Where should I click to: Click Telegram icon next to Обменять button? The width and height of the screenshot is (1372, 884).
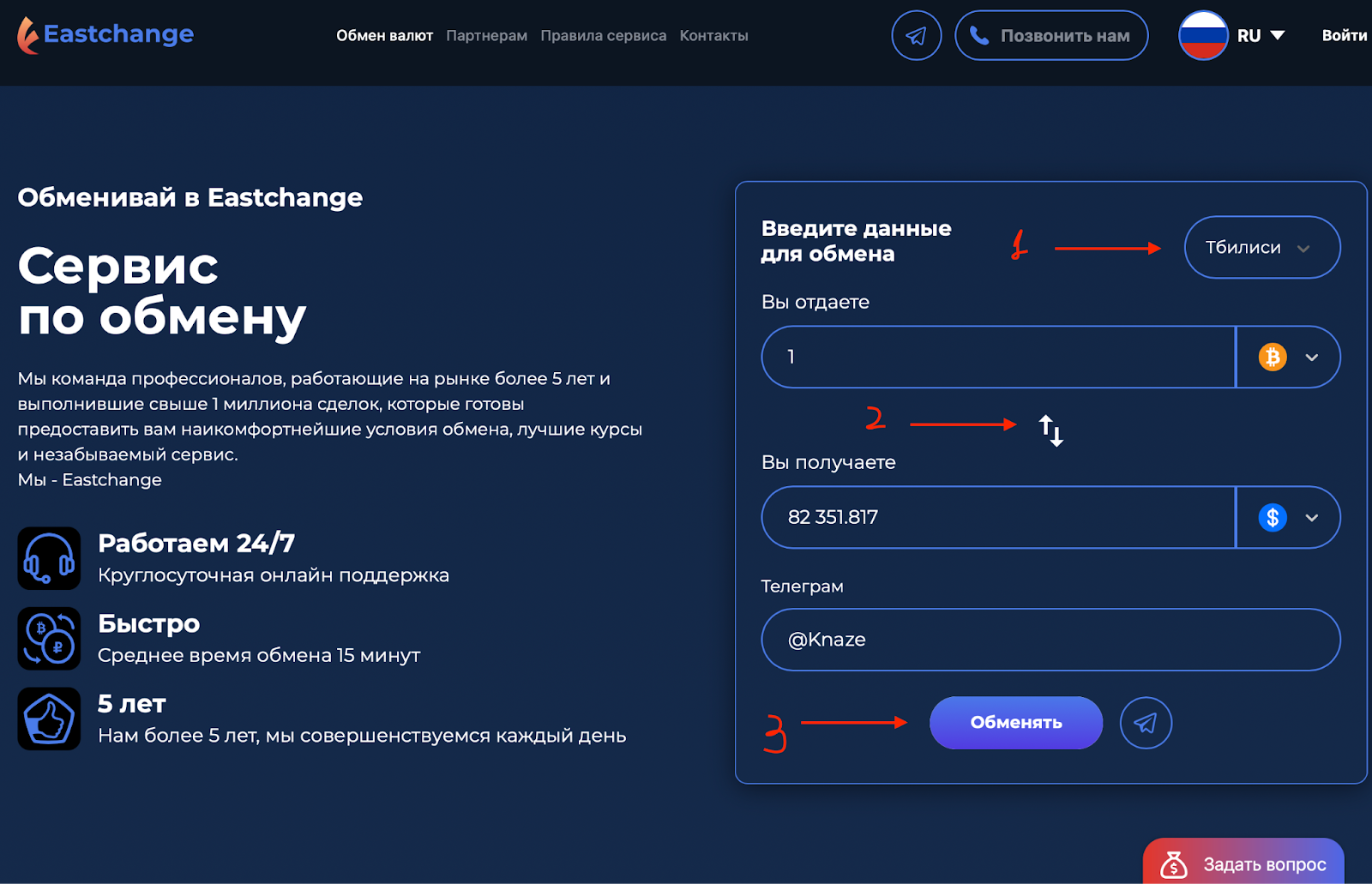1146,723
